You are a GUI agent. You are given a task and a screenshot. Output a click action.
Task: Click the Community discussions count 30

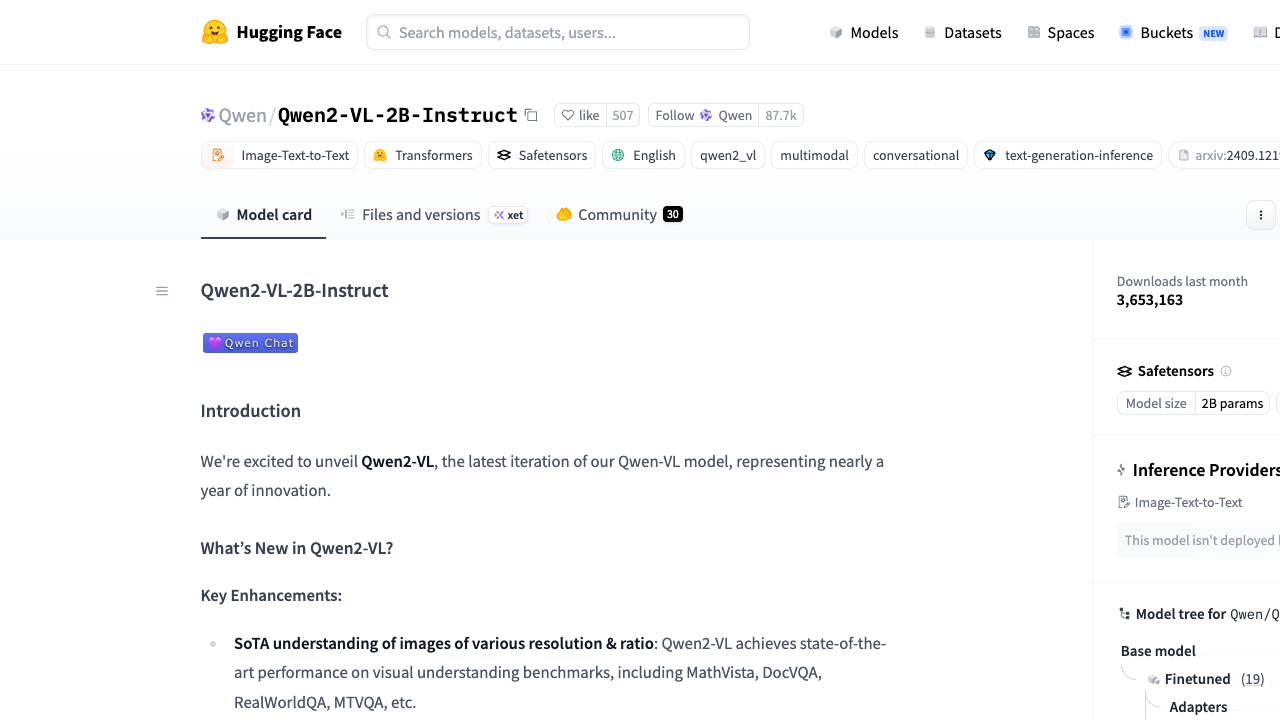[x=673, y=214]
